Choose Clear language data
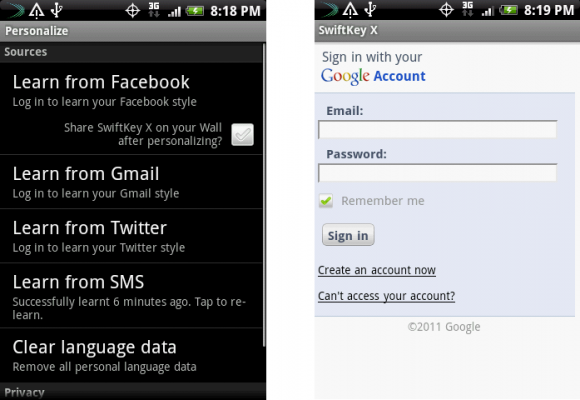580x400 pixels. pos(131,355)
